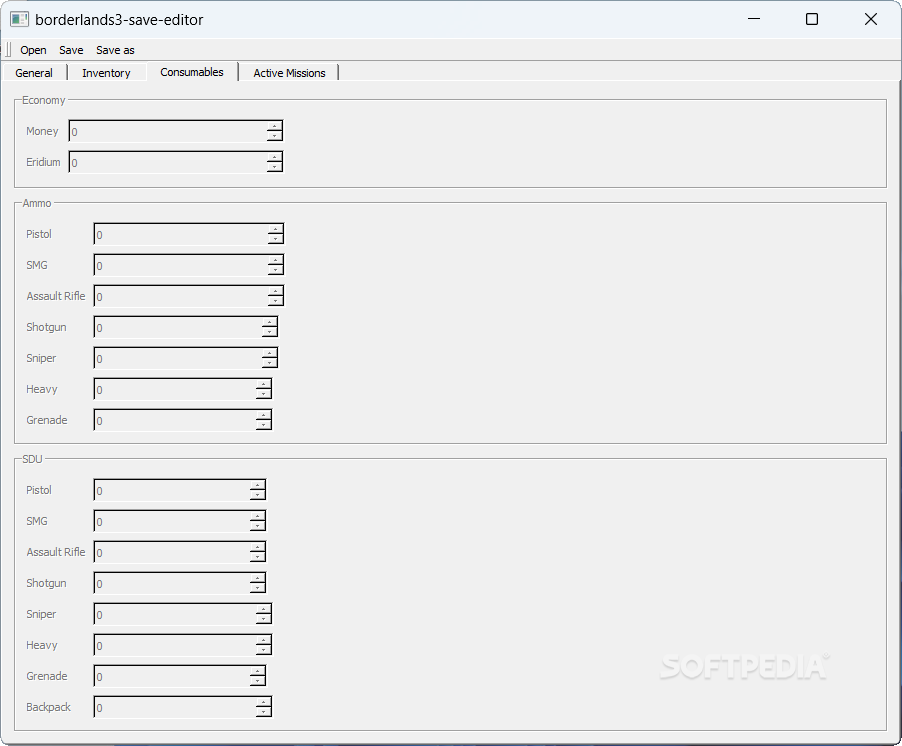
Task: Increase the Money value with up arrow
Action: pyautogui.click(x=275, y=126)
